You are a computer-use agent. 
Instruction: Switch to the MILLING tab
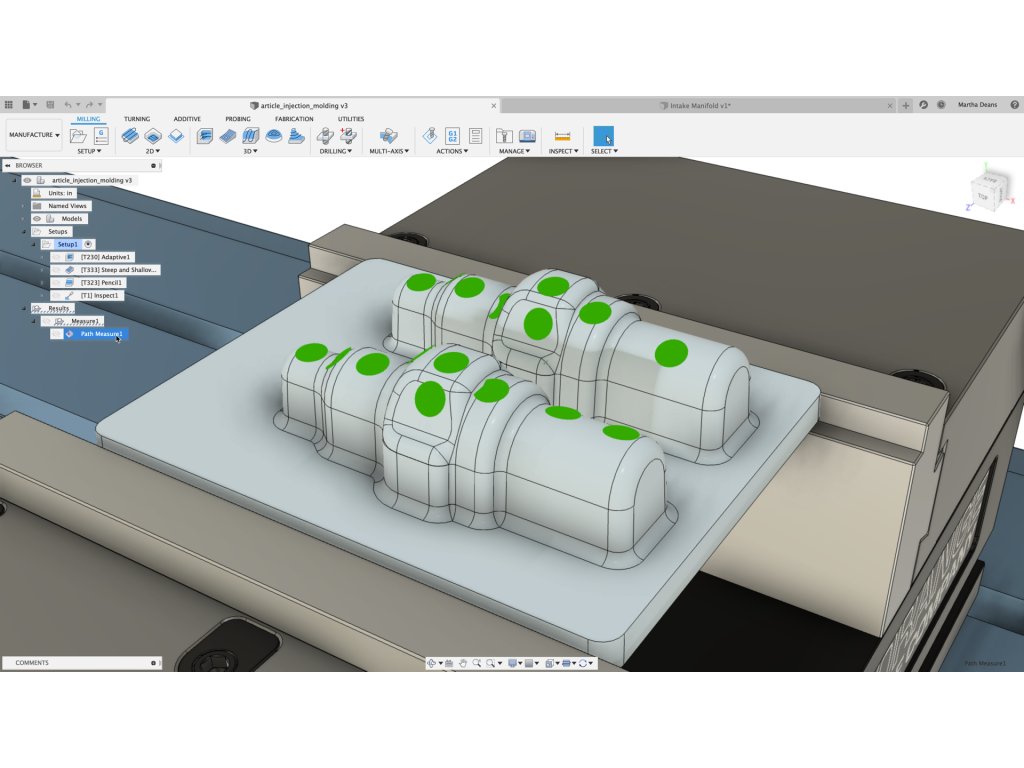[88, 119]
